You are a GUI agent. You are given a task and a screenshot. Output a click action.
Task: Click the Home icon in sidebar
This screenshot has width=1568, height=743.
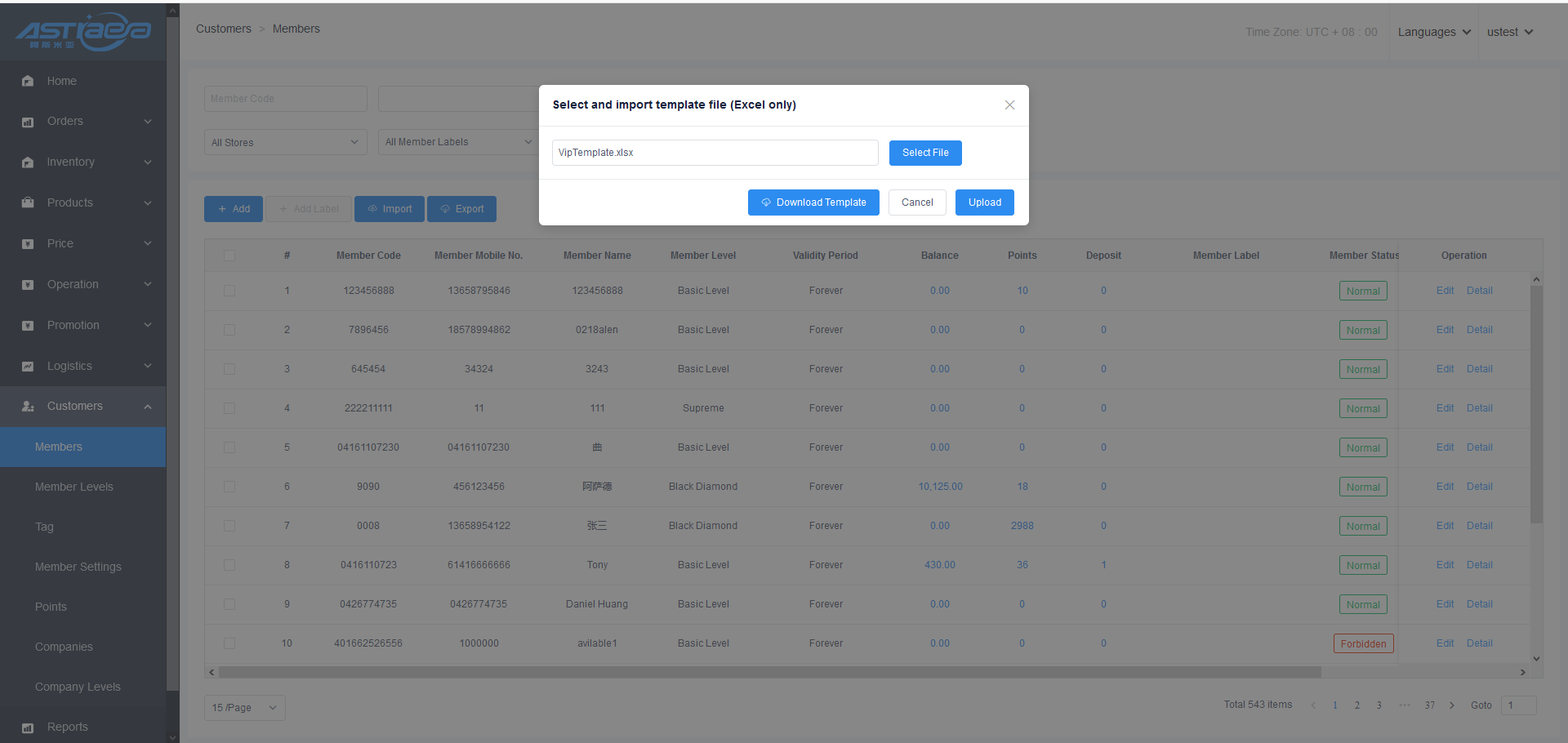[x=28, y=81]
